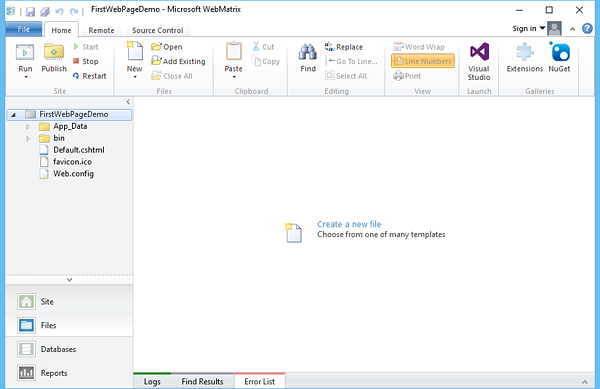Click the Save icon in quick access toolbar
This screenshot has height=389, width=600.
coord(30,11)
